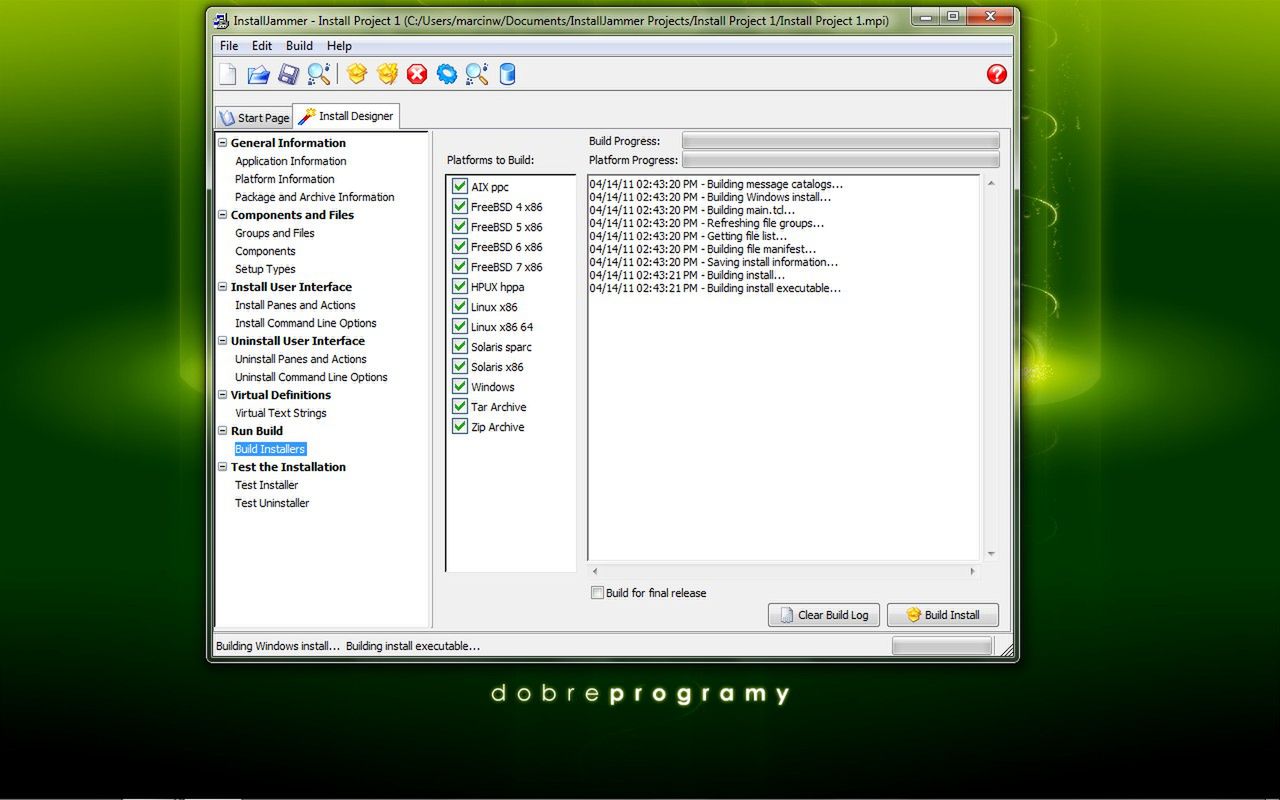Image resolution: width=1280 pixels, height=800 pixels.
Task: Collapse the Uninstall User Interface section
Action: pyautogui.click(x=223, y=341)
